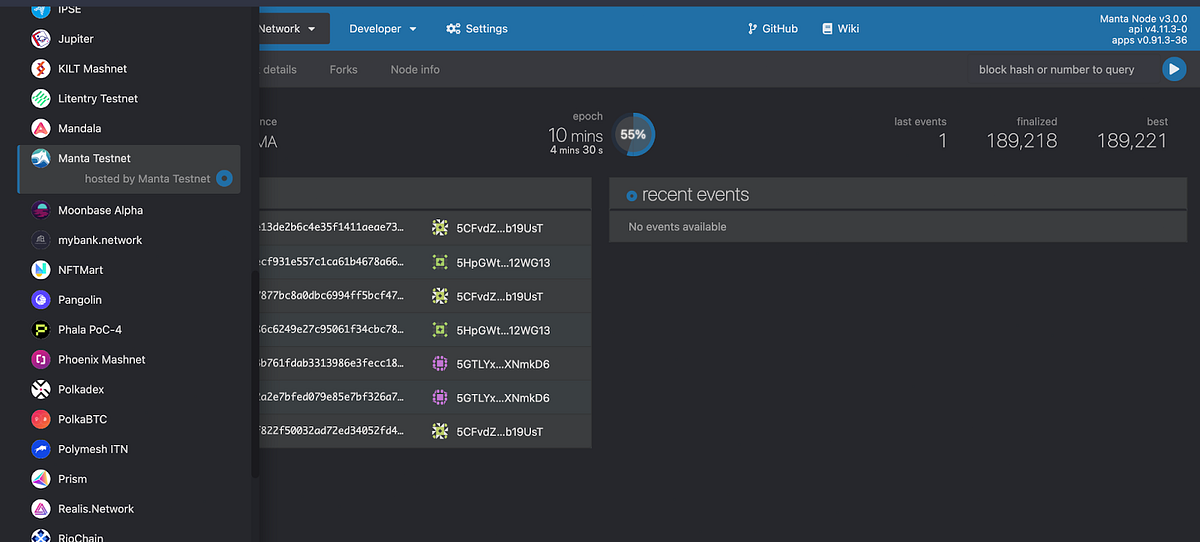Click the Phala PoC-4 logo icon
This screenshot has height=542, width=1200.
[x=41, y=330]
